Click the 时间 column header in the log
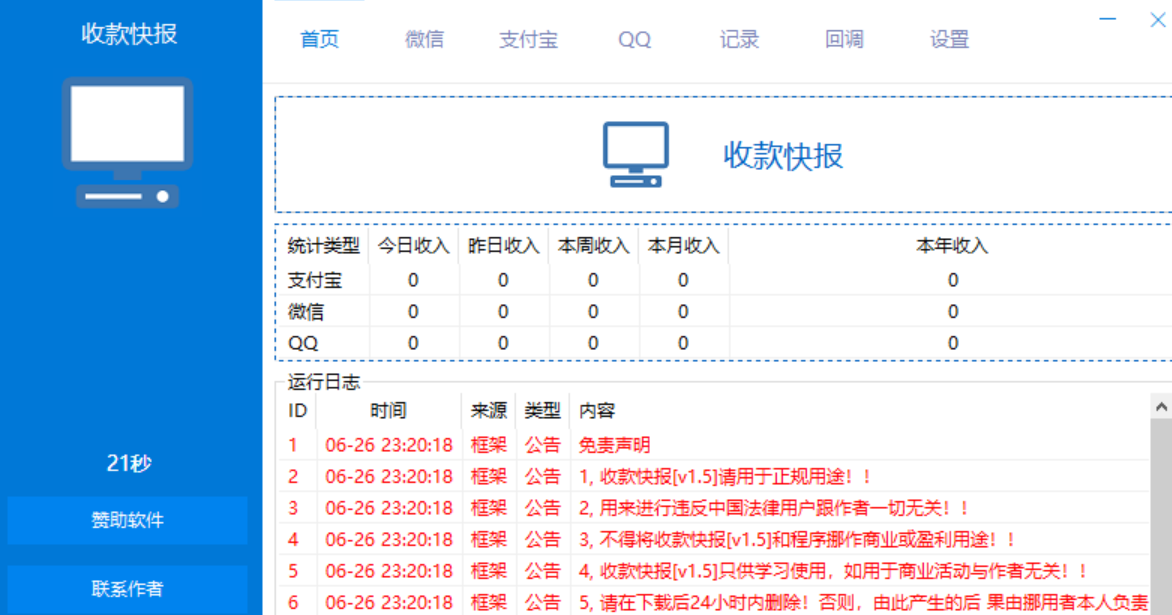 coord(388,411)
